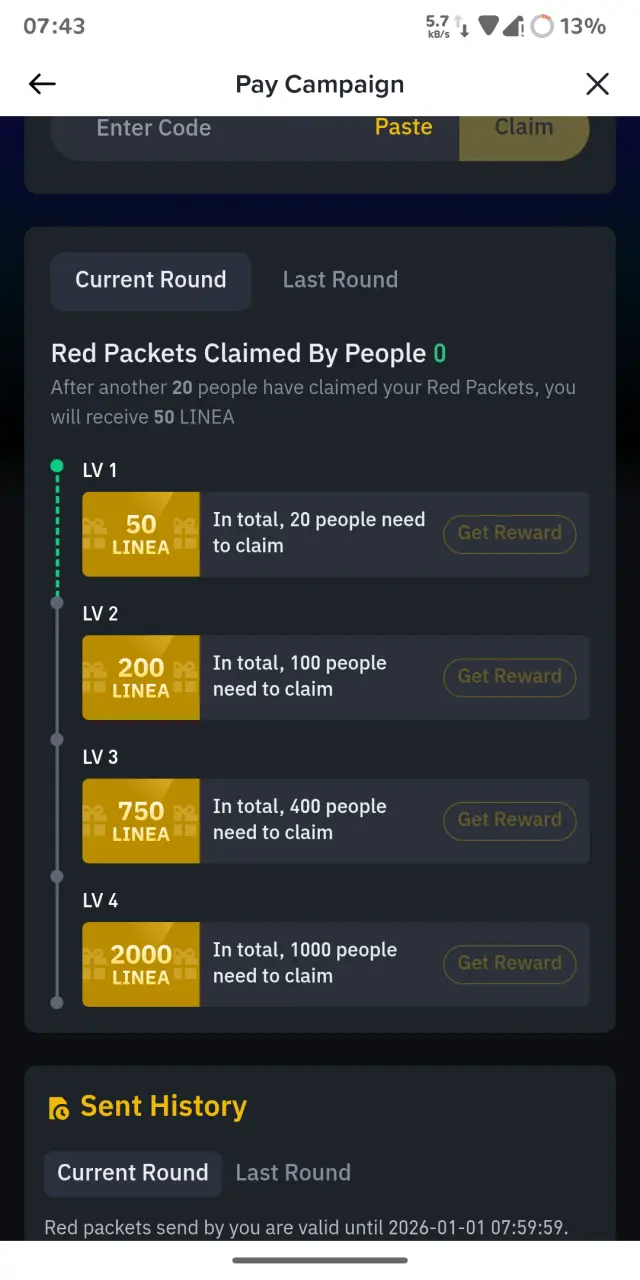Select the 750 LINEA gift packet
The height and width of the screenshot is (1280, 640).
click(x=141, y=821)
